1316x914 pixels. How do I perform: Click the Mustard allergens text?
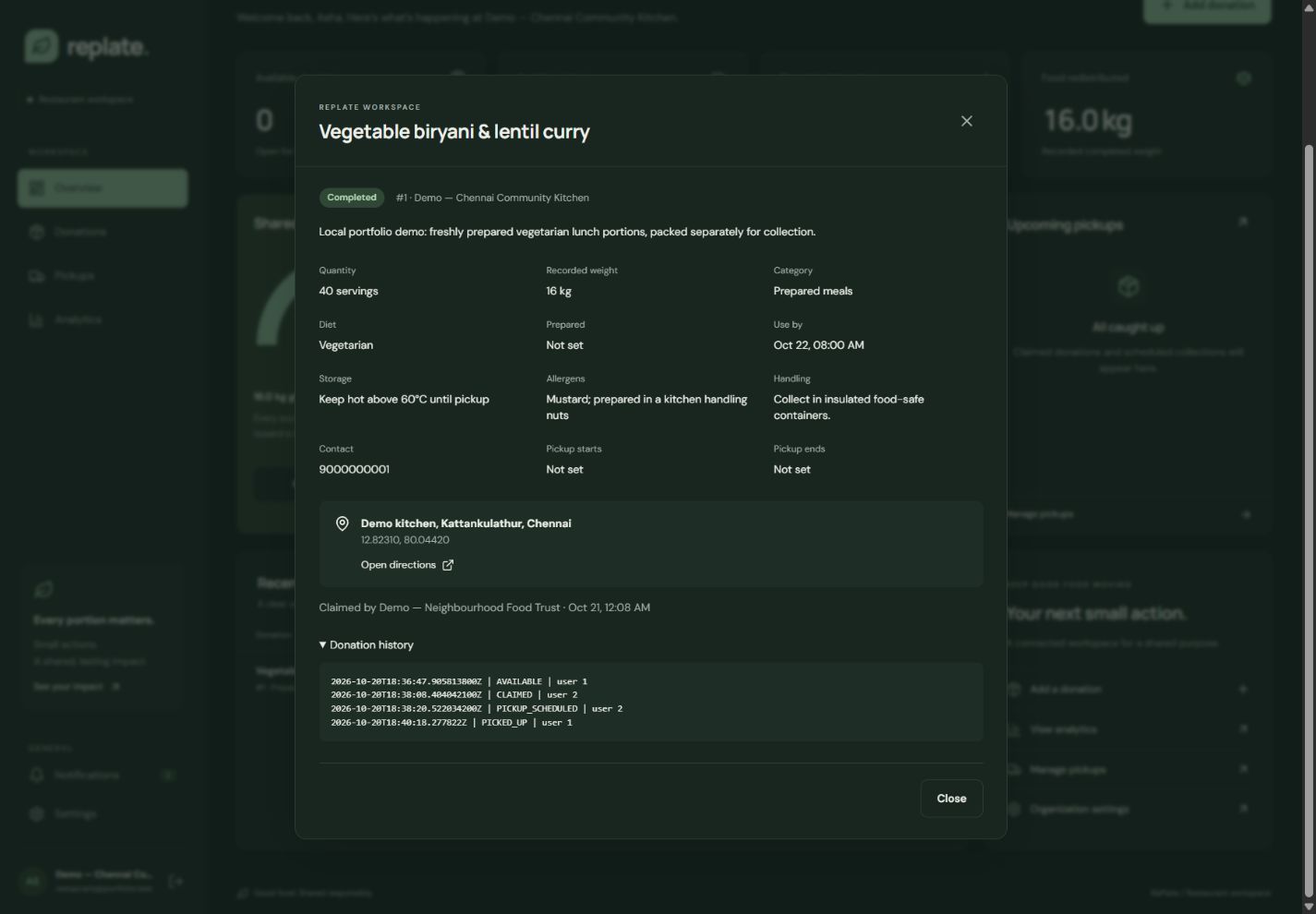point(646,407)
